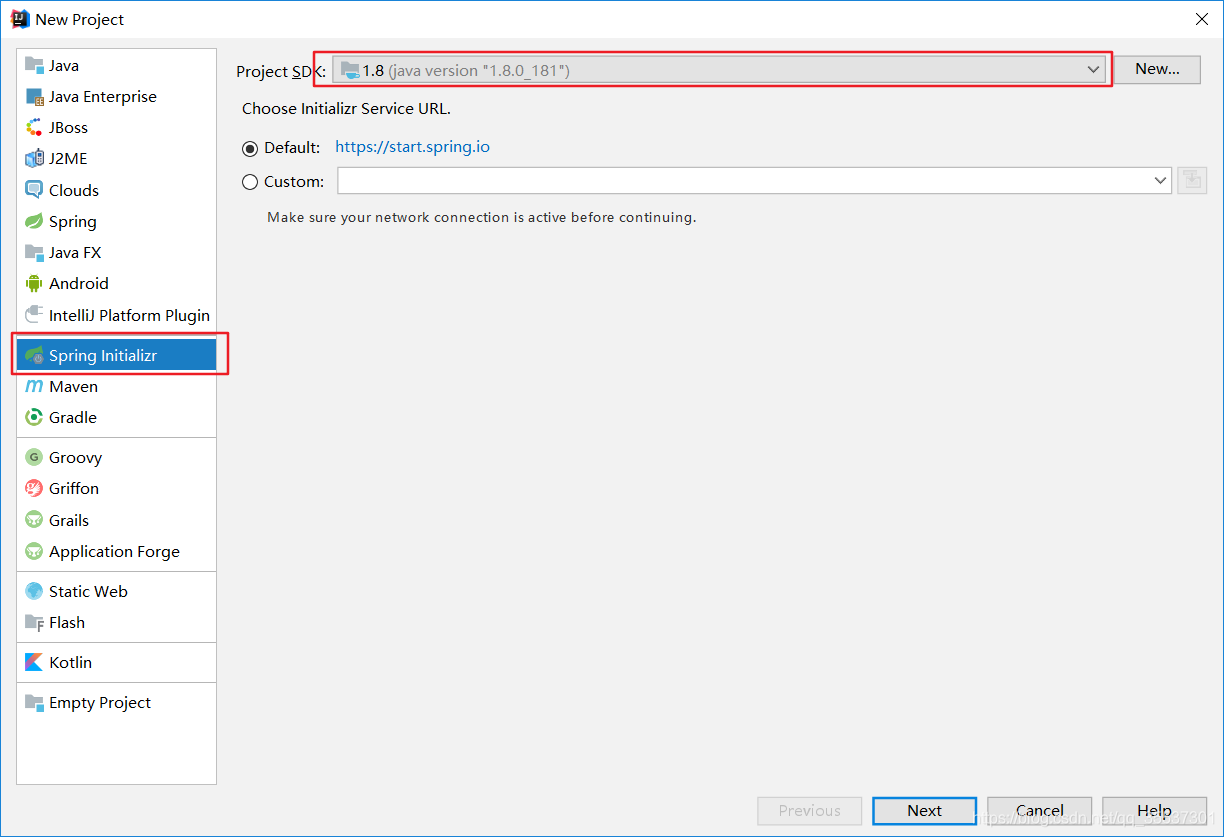This screenshot has width=1224, height=837.
Task: Select the Android robot icon
Action: (34, 284)
